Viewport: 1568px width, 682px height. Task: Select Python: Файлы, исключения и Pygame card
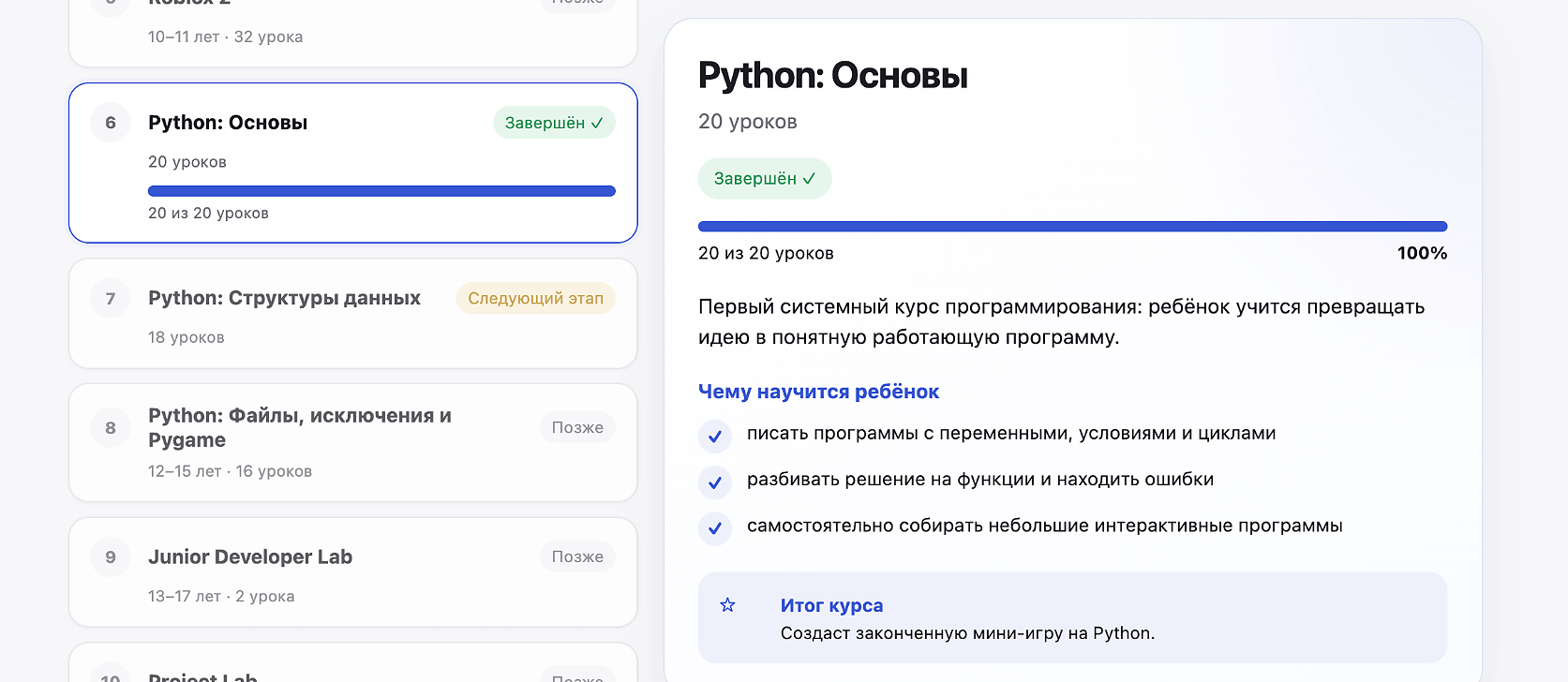[x=353, y=442]
